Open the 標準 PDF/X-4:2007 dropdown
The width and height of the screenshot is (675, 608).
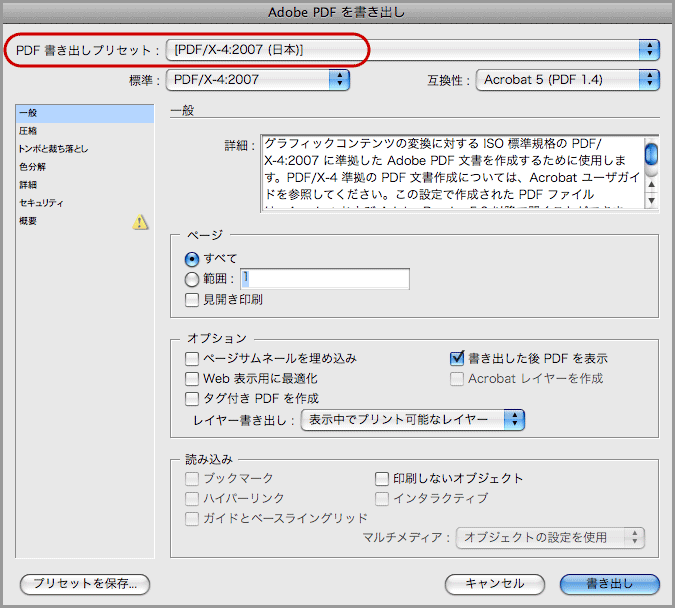258,80
